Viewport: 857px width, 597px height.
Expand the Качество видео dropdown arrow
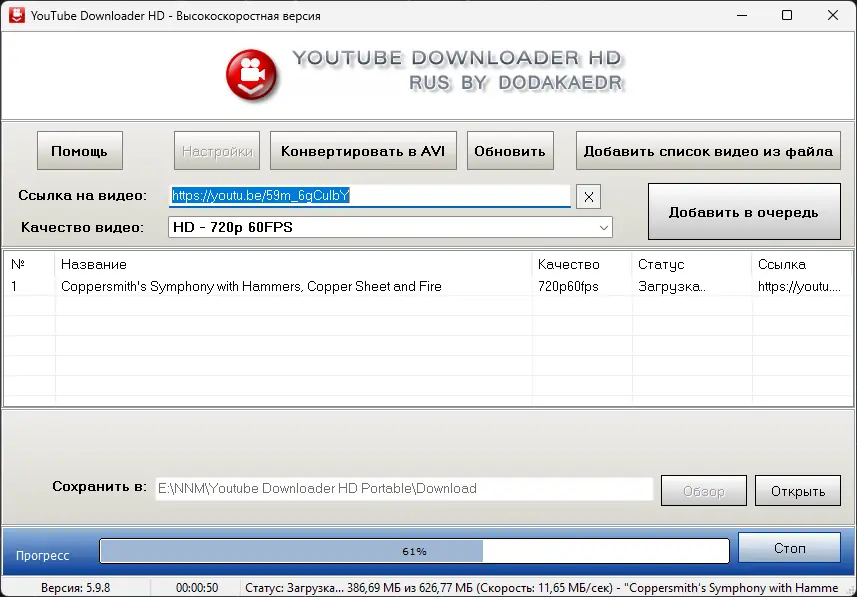coord(603,227)
